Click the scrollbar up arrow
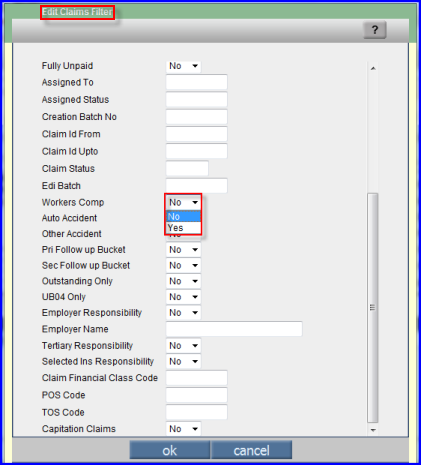The height and width of the screenshot is (465, 421). pyautogui.click(x=373, y=68)
